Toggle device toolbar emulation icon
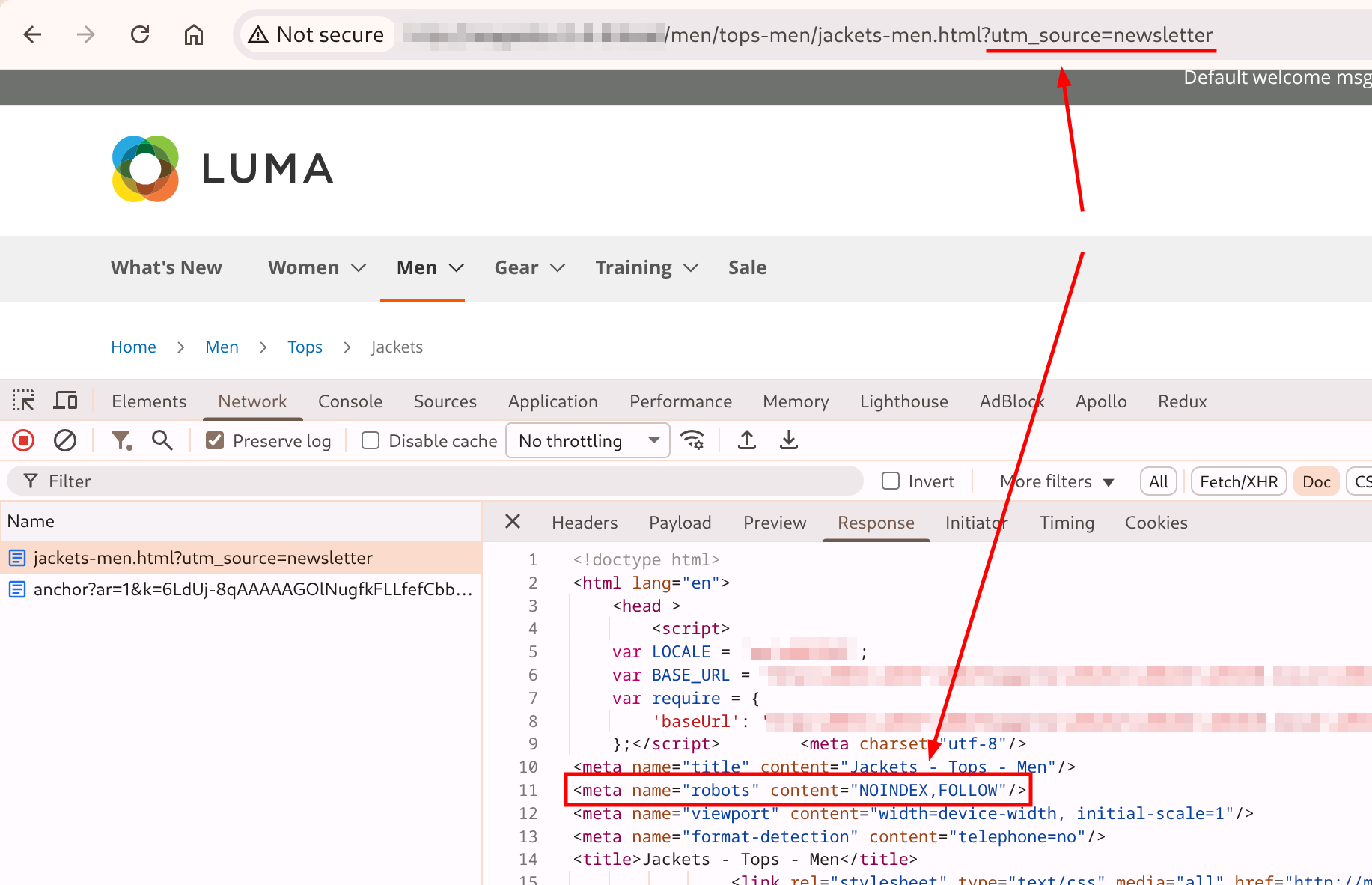This screenshot has height=885, width=1372. [x=65, y=401]
